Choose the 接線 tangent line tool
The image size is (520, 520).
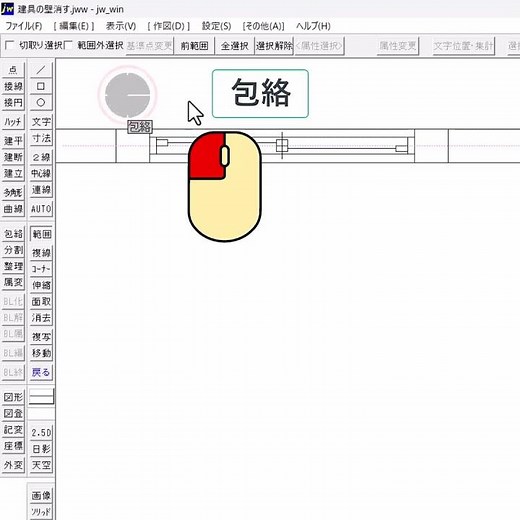(x=13, y=86)
